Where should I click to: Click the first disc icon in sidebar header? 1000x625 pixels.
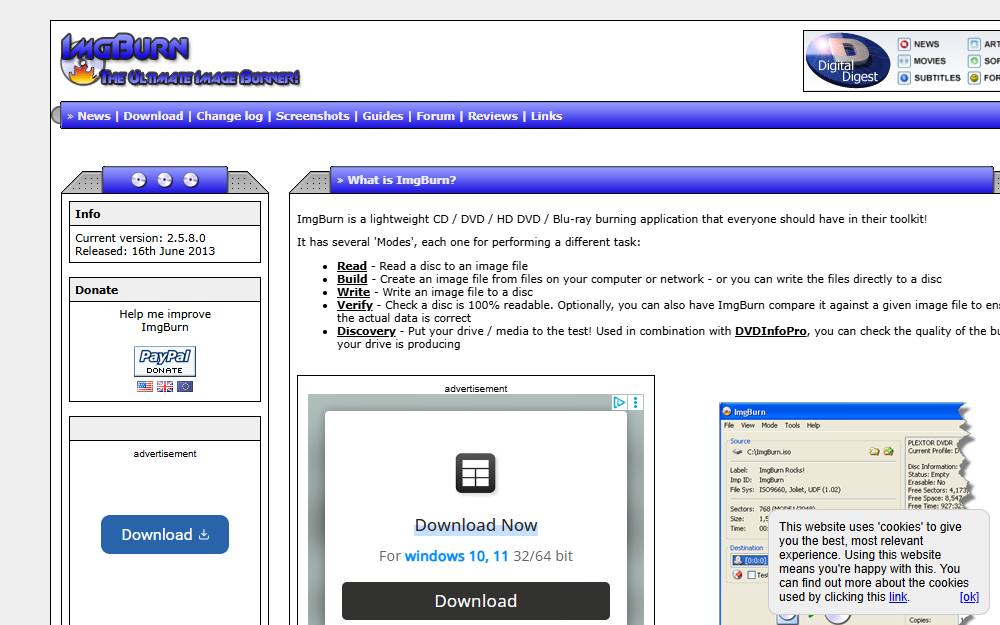pos(139,180)
